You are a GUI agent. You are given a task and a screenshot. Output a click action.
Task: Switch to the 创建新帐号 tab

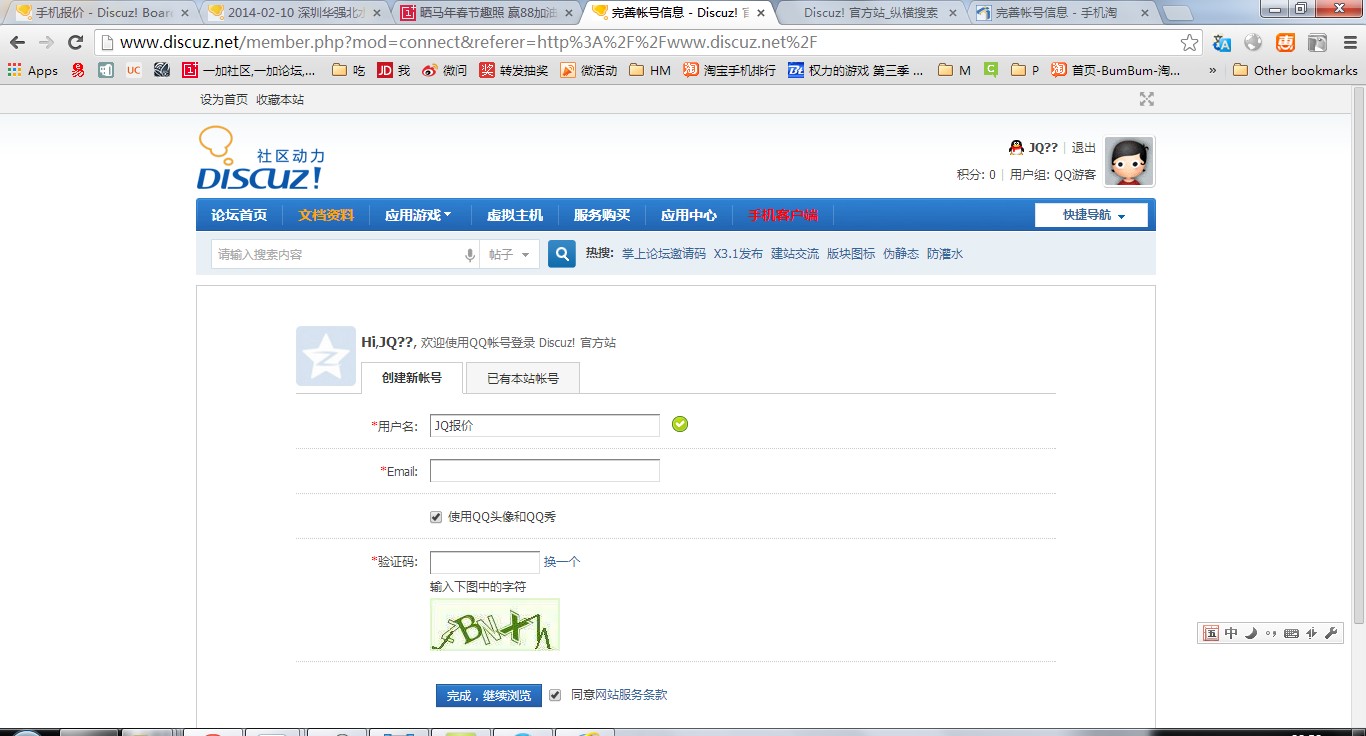(412, 378)
